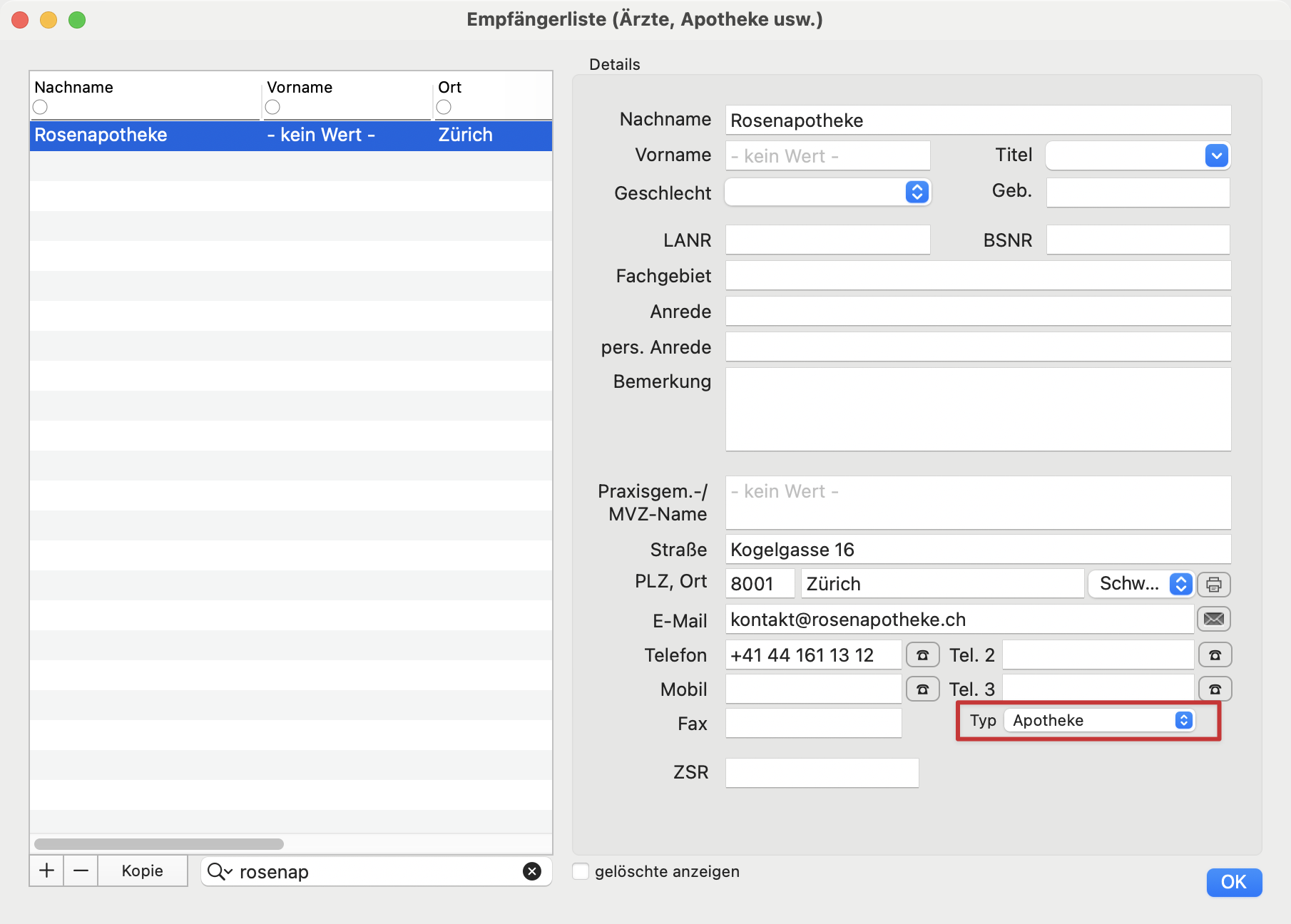The image size is (1291, 924).
Task: Click the printer icon next to country
Action: pyautogui.click(x=1214, y=585)
